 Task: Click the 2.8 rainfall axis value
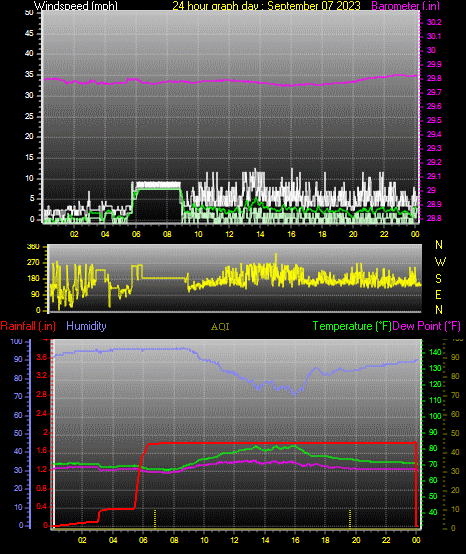pos(41,395)
